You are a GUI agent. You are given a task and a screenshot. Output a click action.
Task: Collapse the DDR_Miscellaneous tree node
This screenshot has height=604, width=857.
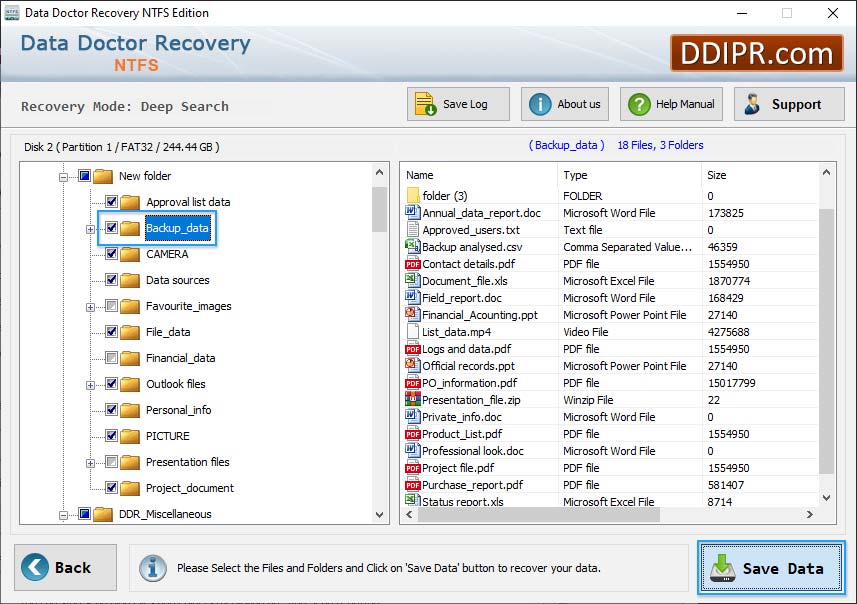coord(63,515)
